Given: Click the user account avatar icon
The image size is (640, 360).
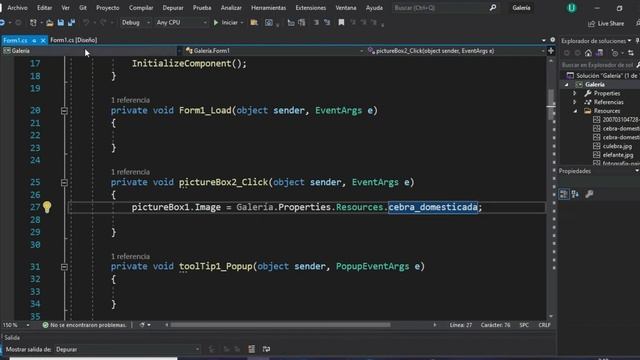Looking at the screenshot, I should (x=571, y=8).
